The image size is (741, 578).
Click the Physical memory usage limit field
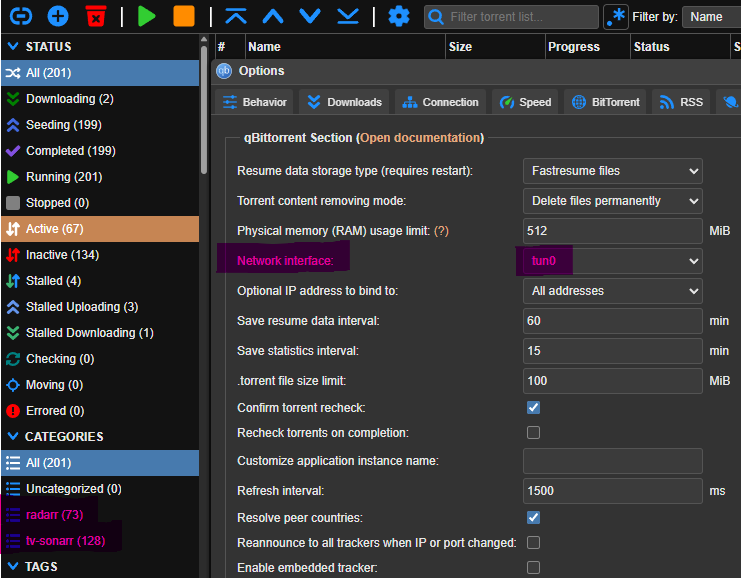coord(612,231)
